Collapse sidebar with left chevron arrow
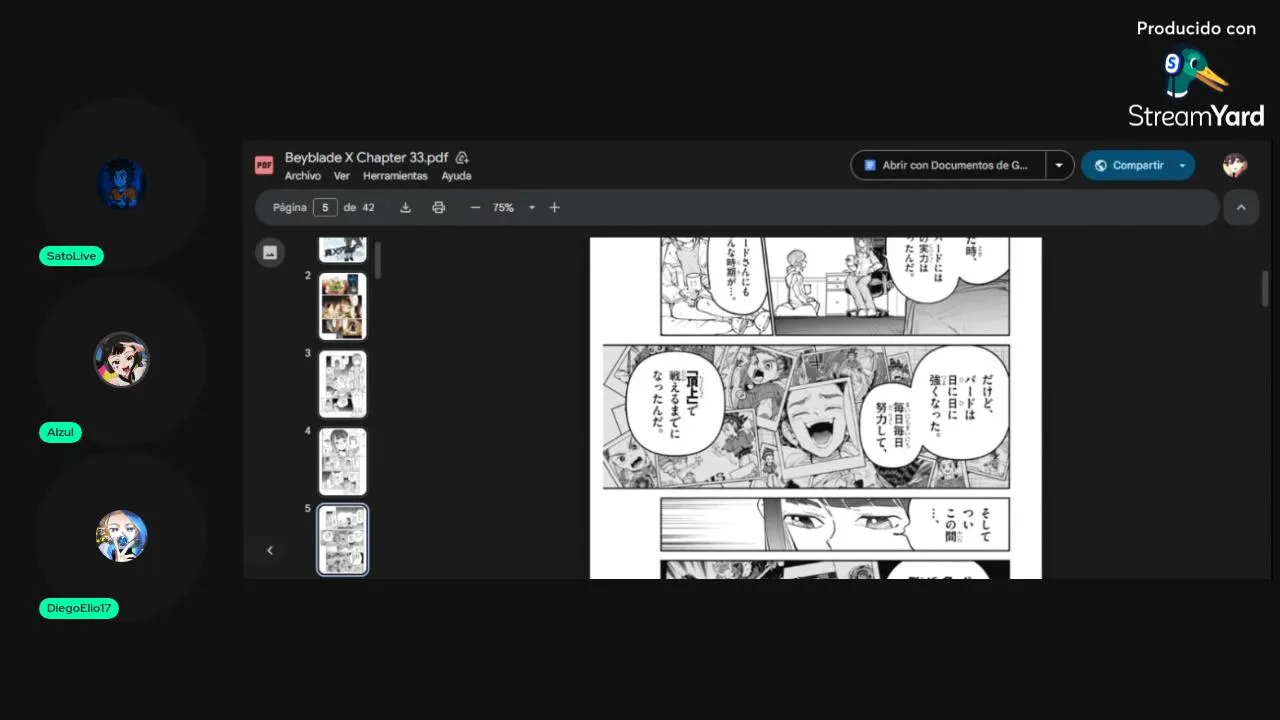This screenshot has width=1280, height=720. tap(269, 550)
